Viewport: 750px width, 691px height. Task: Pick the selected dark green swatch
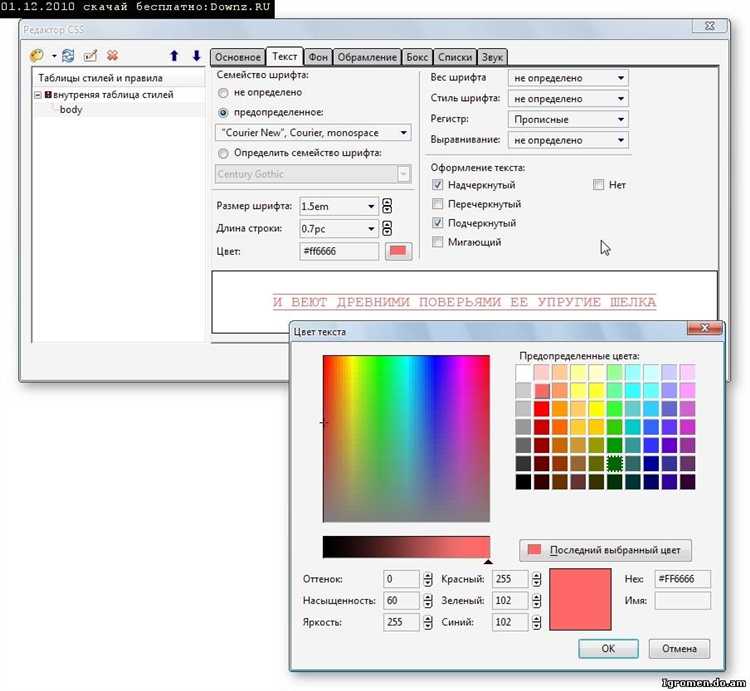coord(615,463)
